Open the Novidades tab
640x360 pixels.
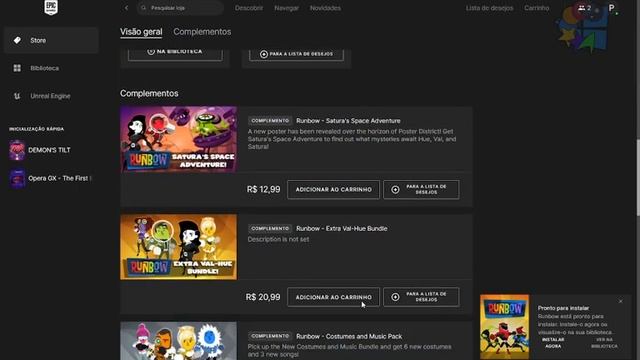click(x=325, y=8)
